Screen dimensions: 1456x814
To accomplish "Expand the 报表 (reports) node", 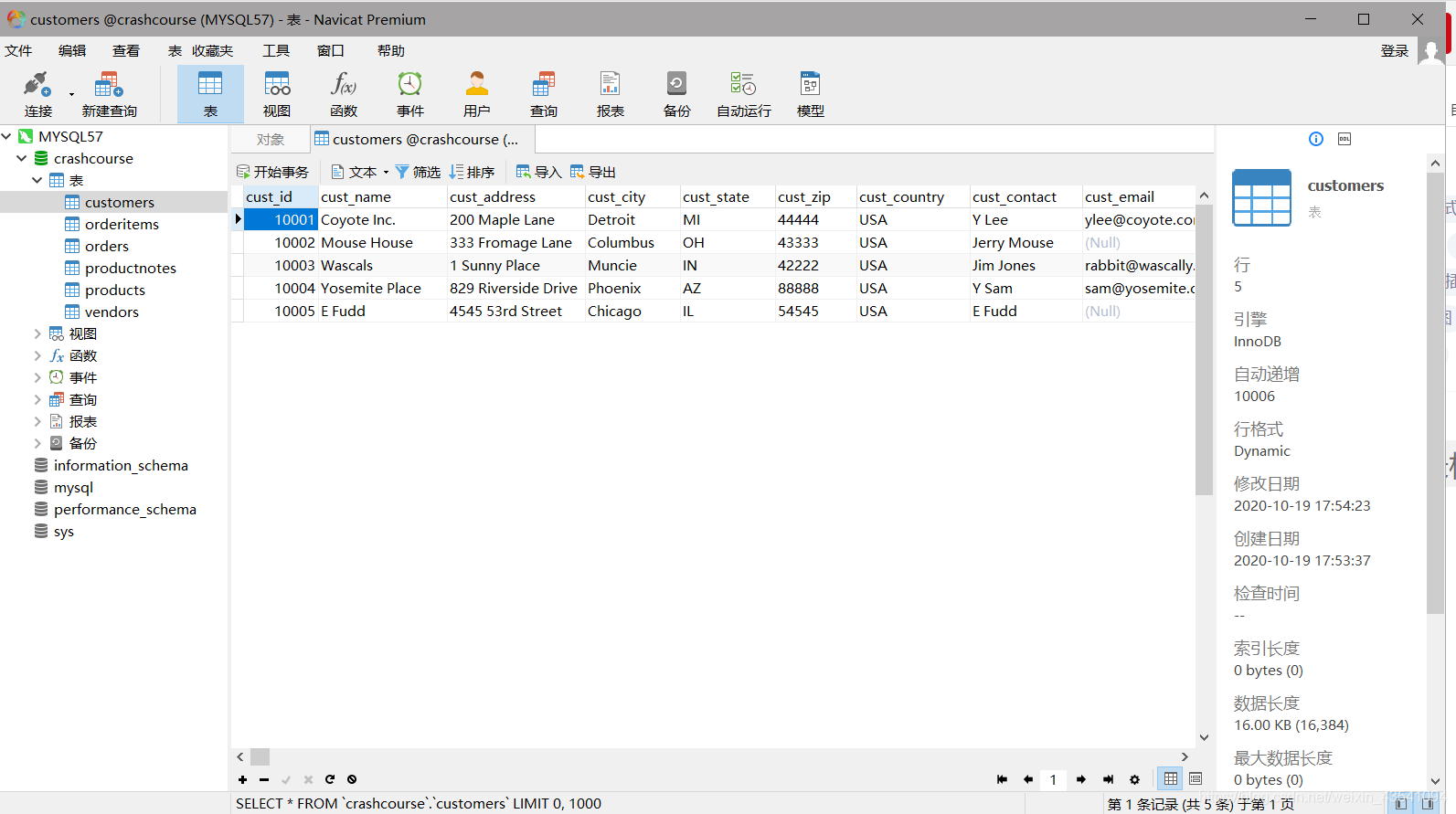I will [37, 421].
